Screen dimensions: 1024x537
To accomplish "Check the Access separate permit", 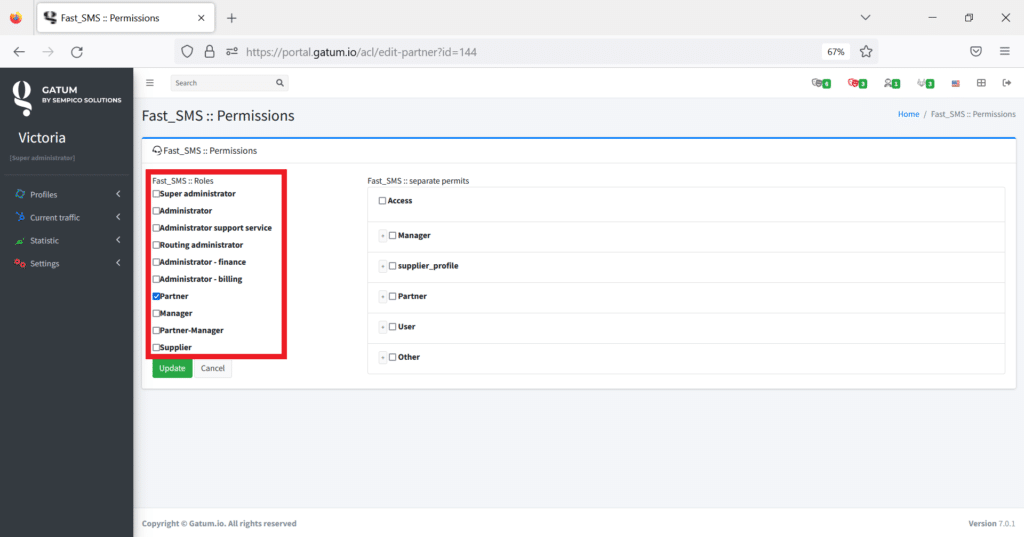I will [x=382, y=201].
